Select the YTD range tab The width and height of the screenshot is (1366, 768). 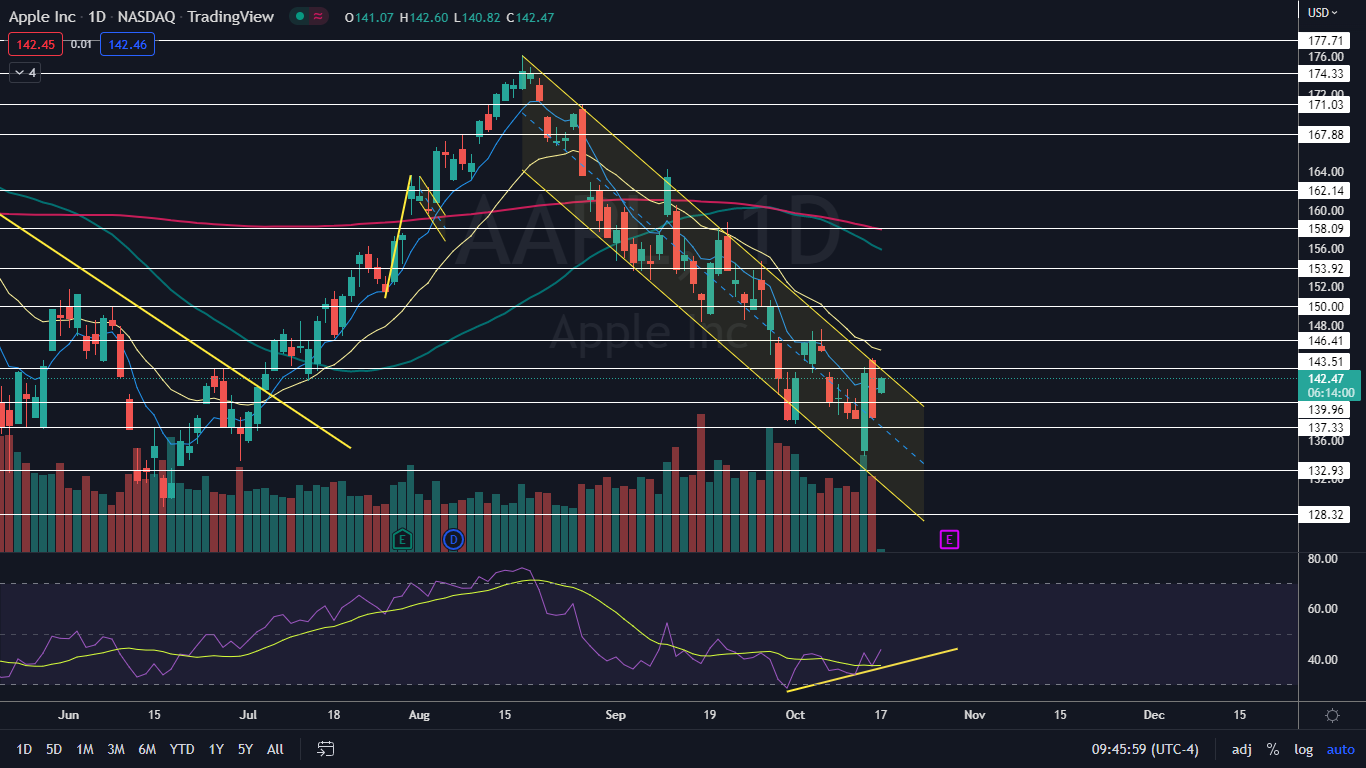point(182,749)
